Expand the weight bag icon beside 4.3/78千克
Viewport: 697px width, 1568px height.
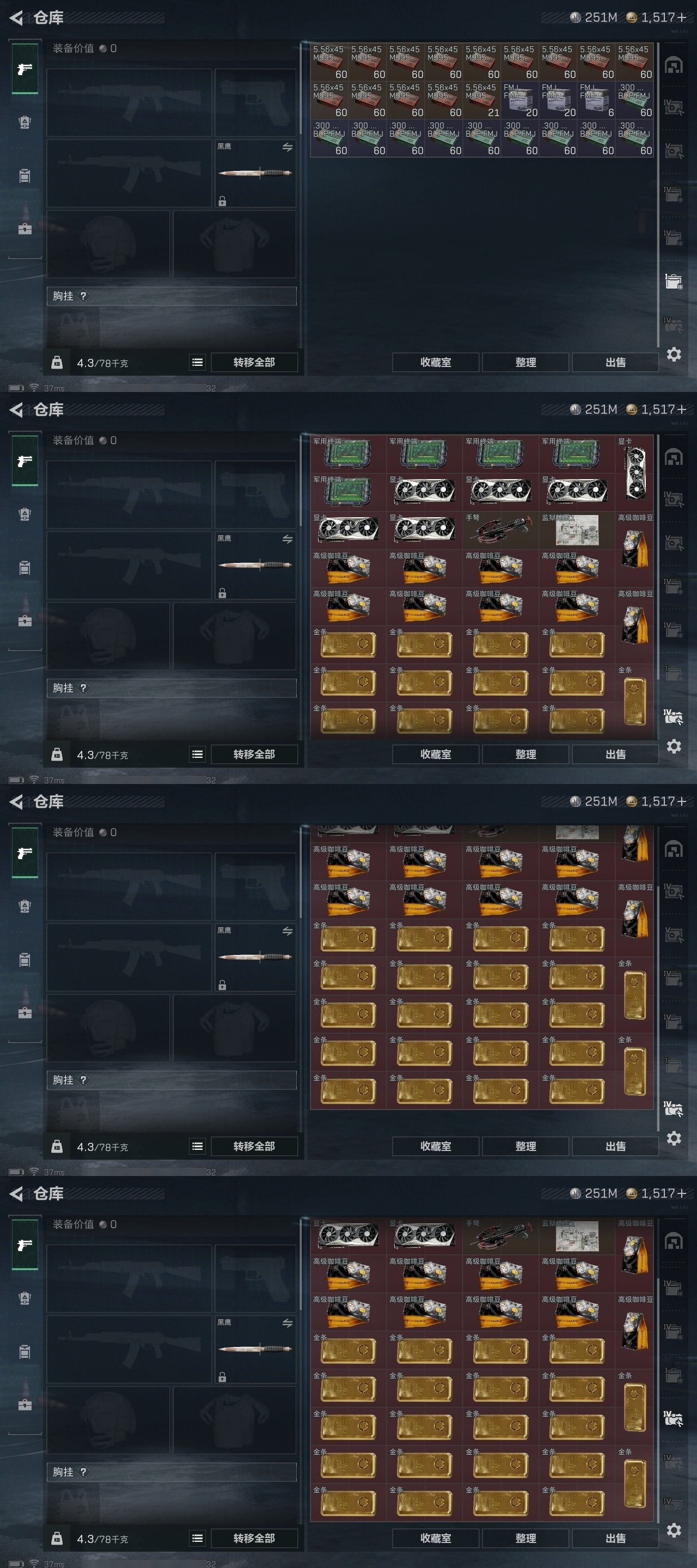click(57, 362)
